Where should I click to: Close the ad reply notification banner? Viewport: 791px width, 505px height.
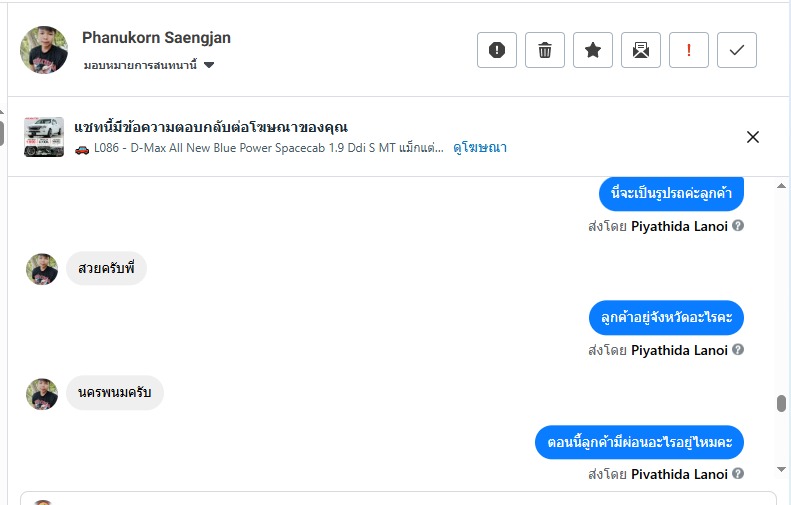[753, 137]
